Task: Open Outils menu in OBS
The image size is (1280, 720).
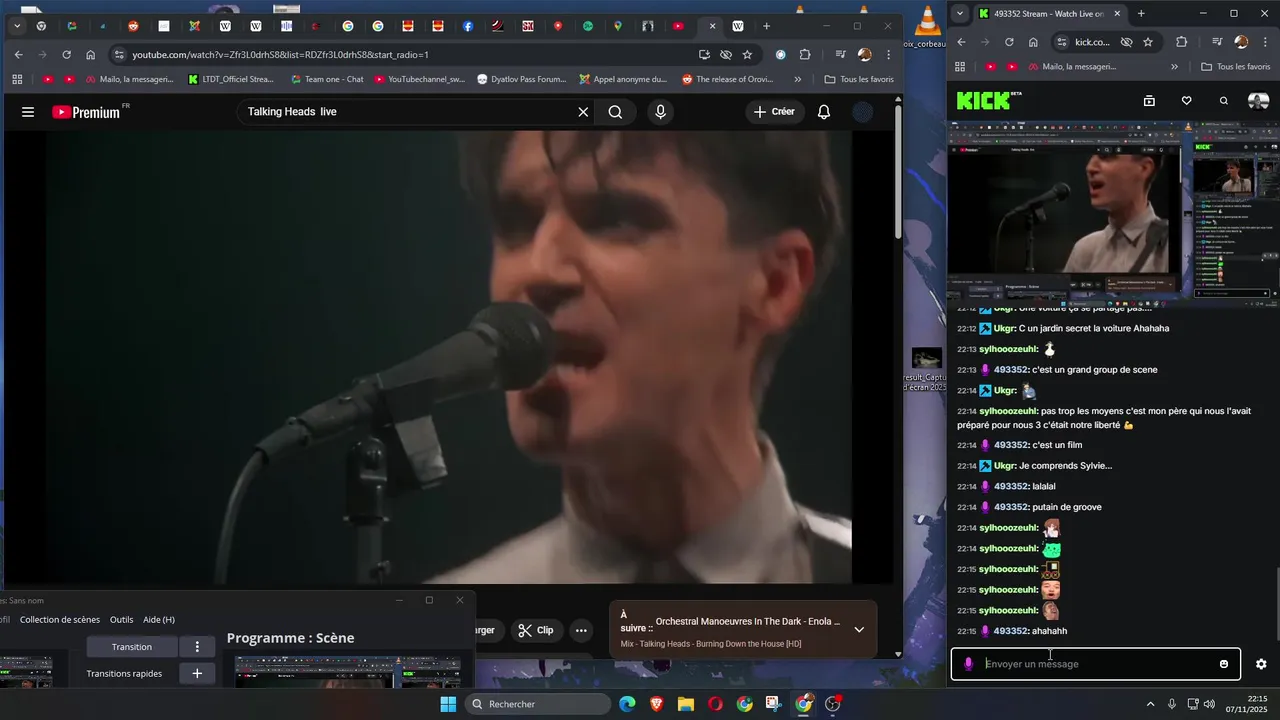Action: click(x=121, y=620)
